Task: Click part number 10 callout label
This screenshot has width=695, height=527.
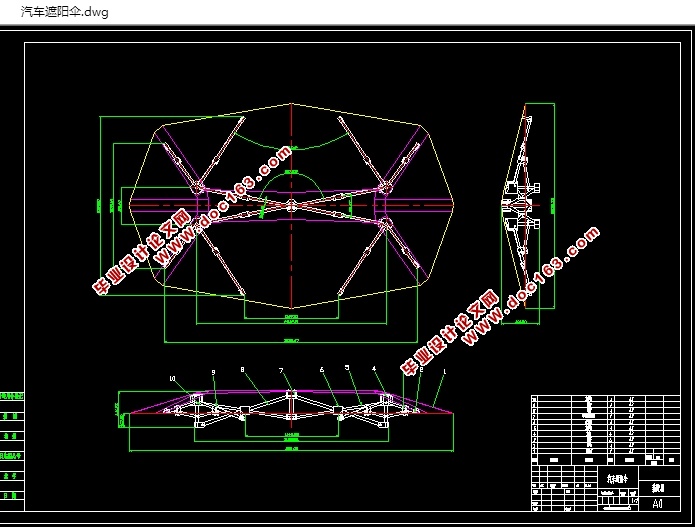Action: (x=172, y=379)
